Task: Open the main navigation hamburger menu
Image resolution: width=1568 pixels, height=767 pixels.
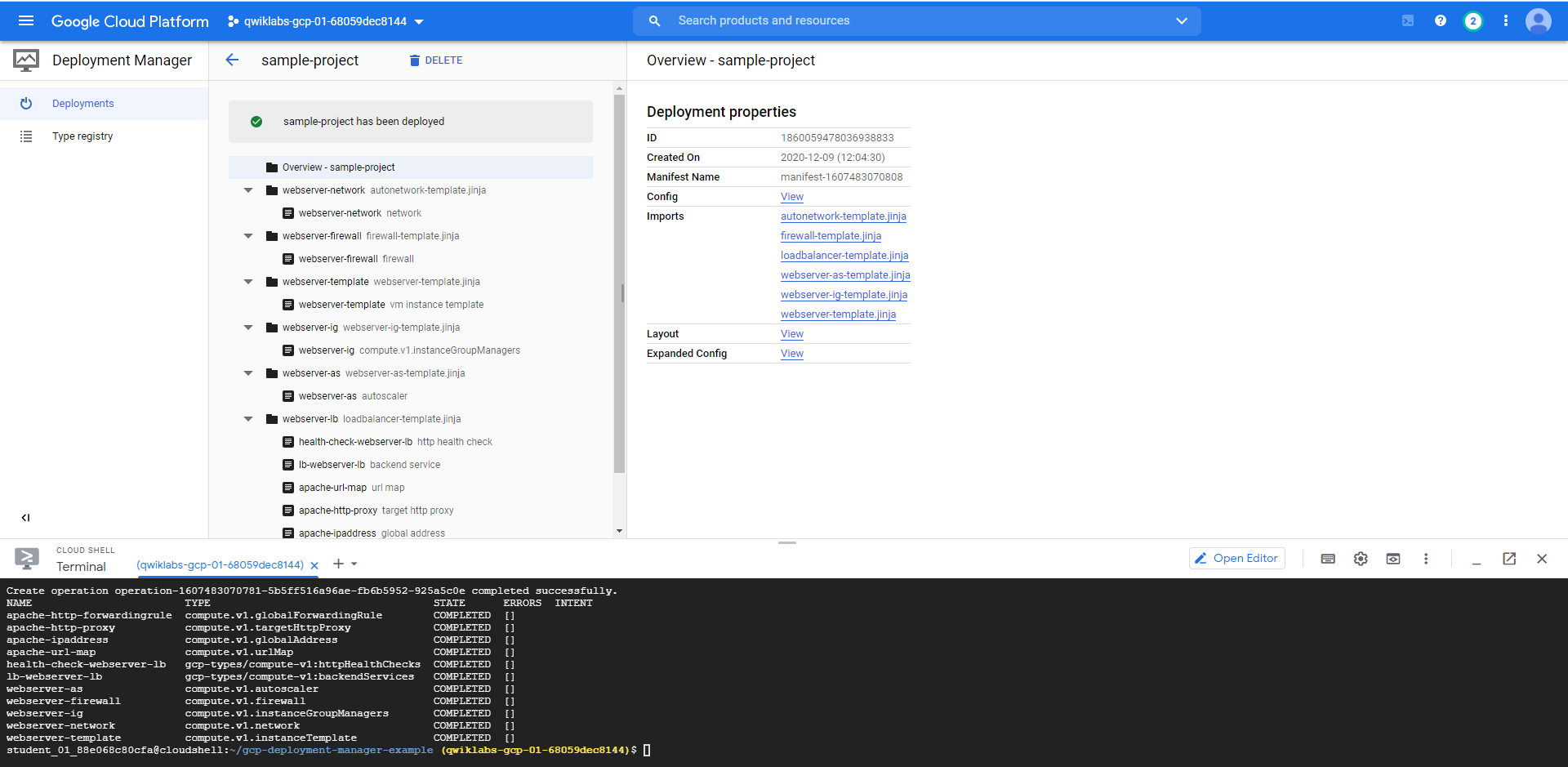Action: [x=26, y=20]
